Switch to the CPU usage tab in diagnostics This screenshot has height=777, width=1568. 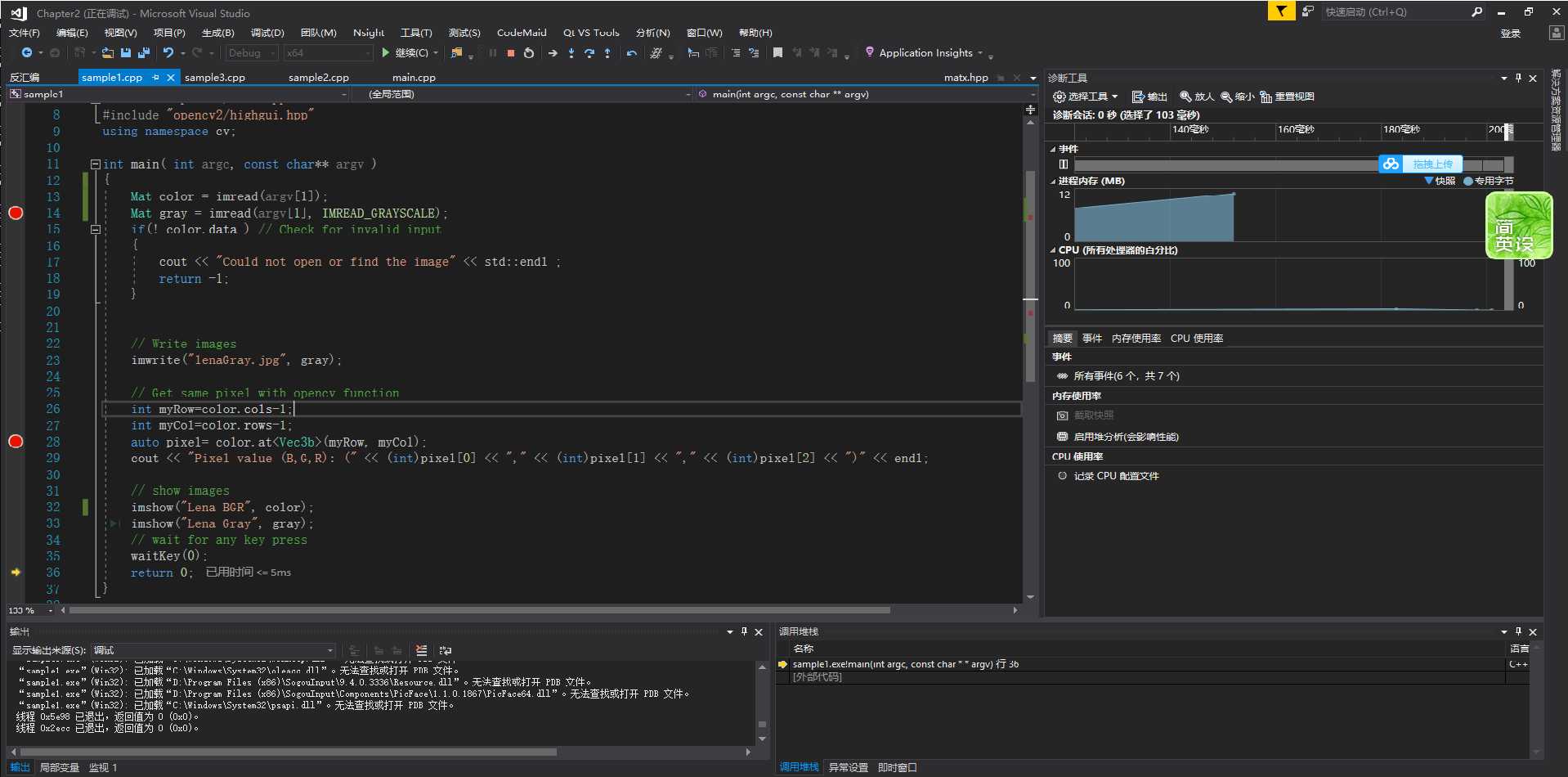(1197, 339)
